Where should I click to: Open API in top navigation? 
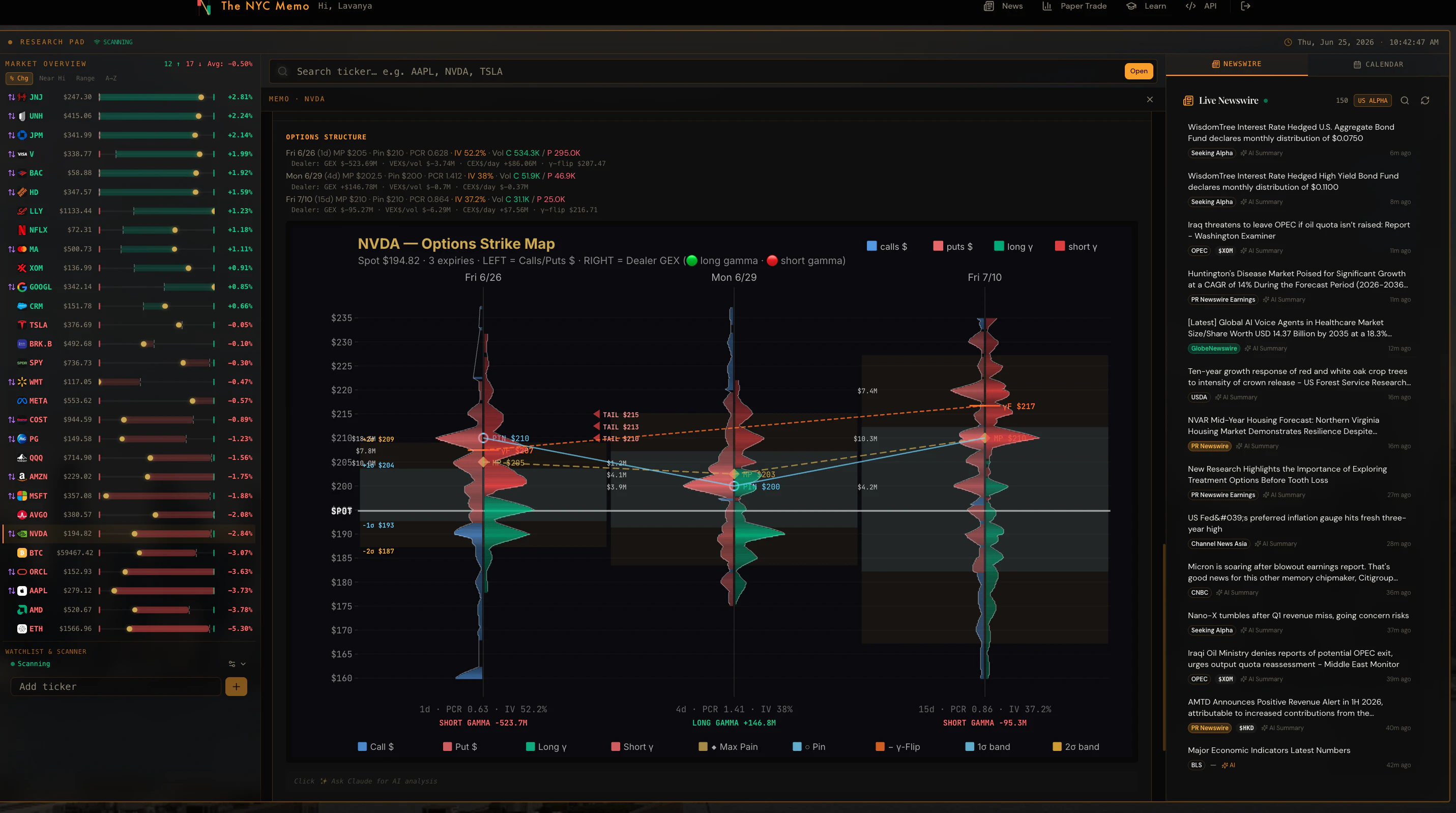(x=1201, y=6)
